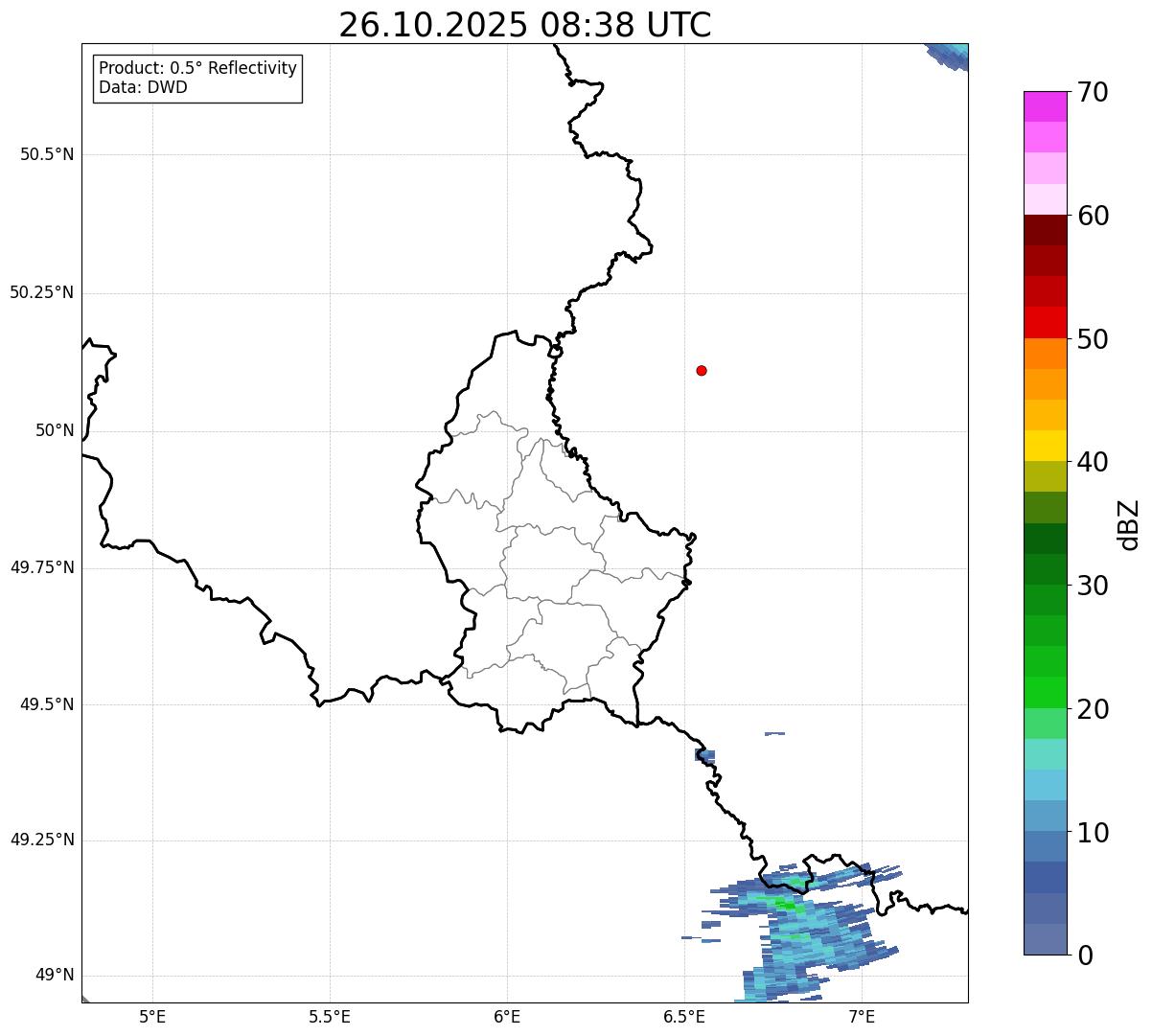
Task: Pick the white-pink swatch just above 60 dBZ
Action: (1045, 199)
